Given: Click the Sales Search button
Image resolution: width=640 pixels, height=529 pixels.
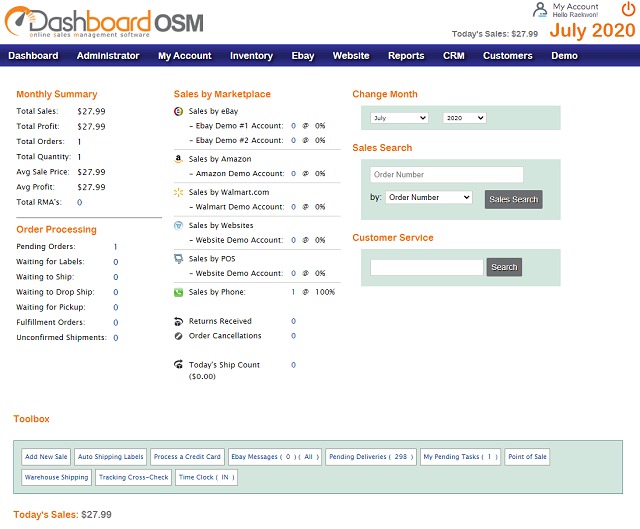Looking at the screenshot, I should point(513,200).
